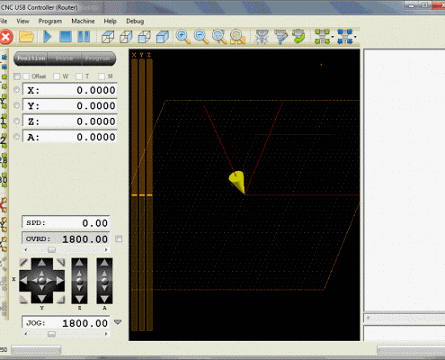Click the zoom in magnifier icon

[x=183, y=37]
